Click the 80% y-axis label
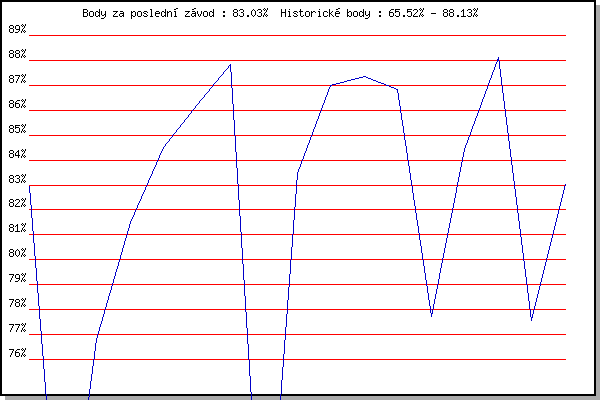The image size is (600, 400). 18,254
